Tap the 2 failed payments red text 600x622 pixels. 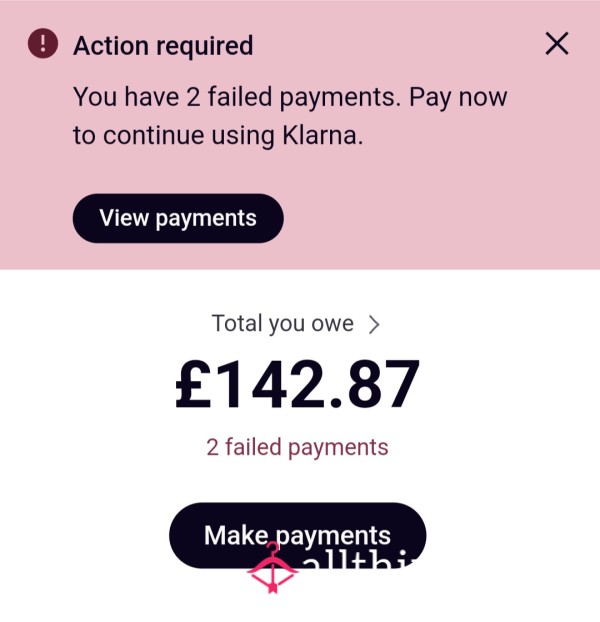click(297, 447)
